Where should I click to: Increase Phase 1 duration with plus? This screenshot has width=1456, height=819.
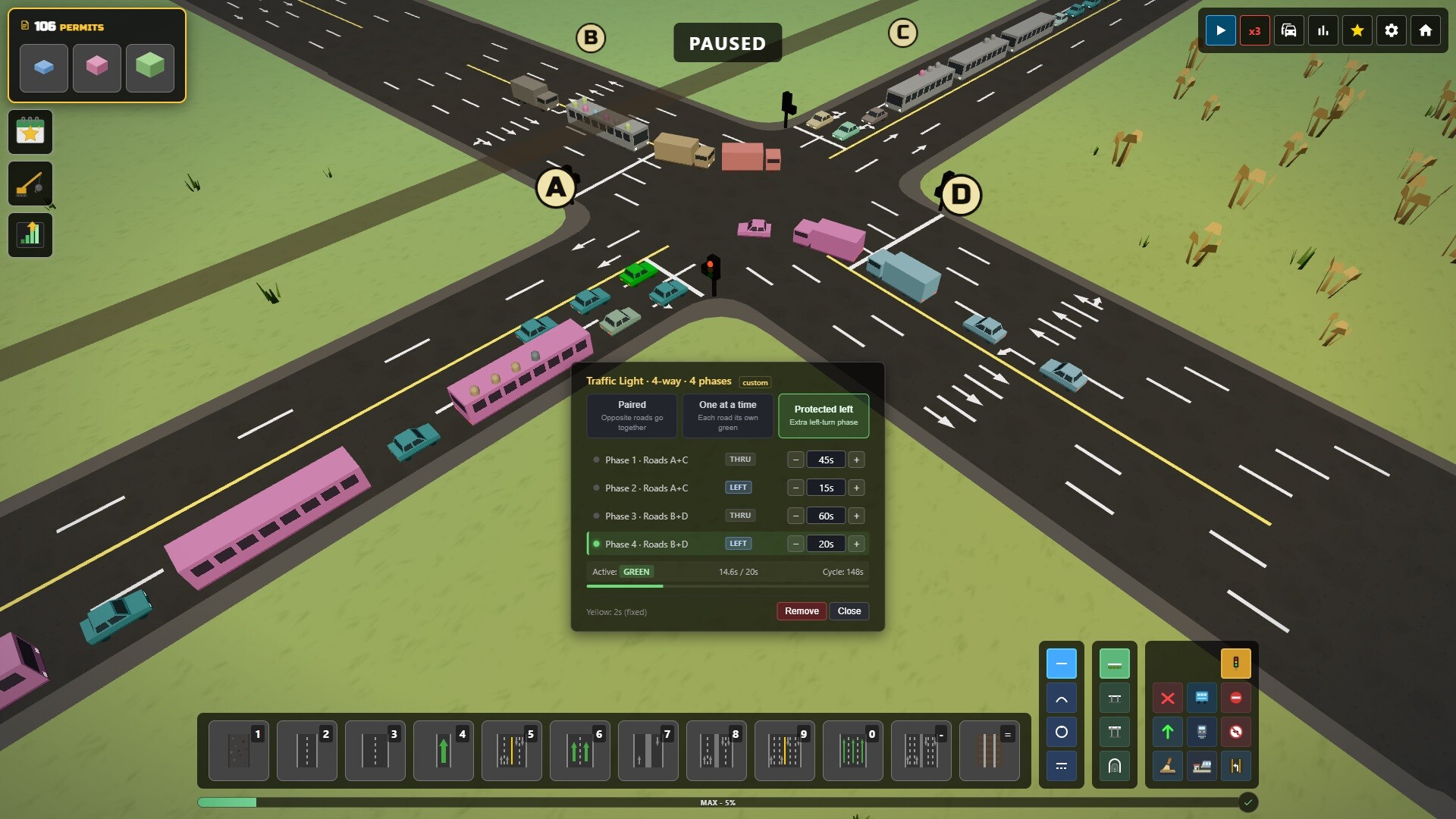(x=856, y=460)
